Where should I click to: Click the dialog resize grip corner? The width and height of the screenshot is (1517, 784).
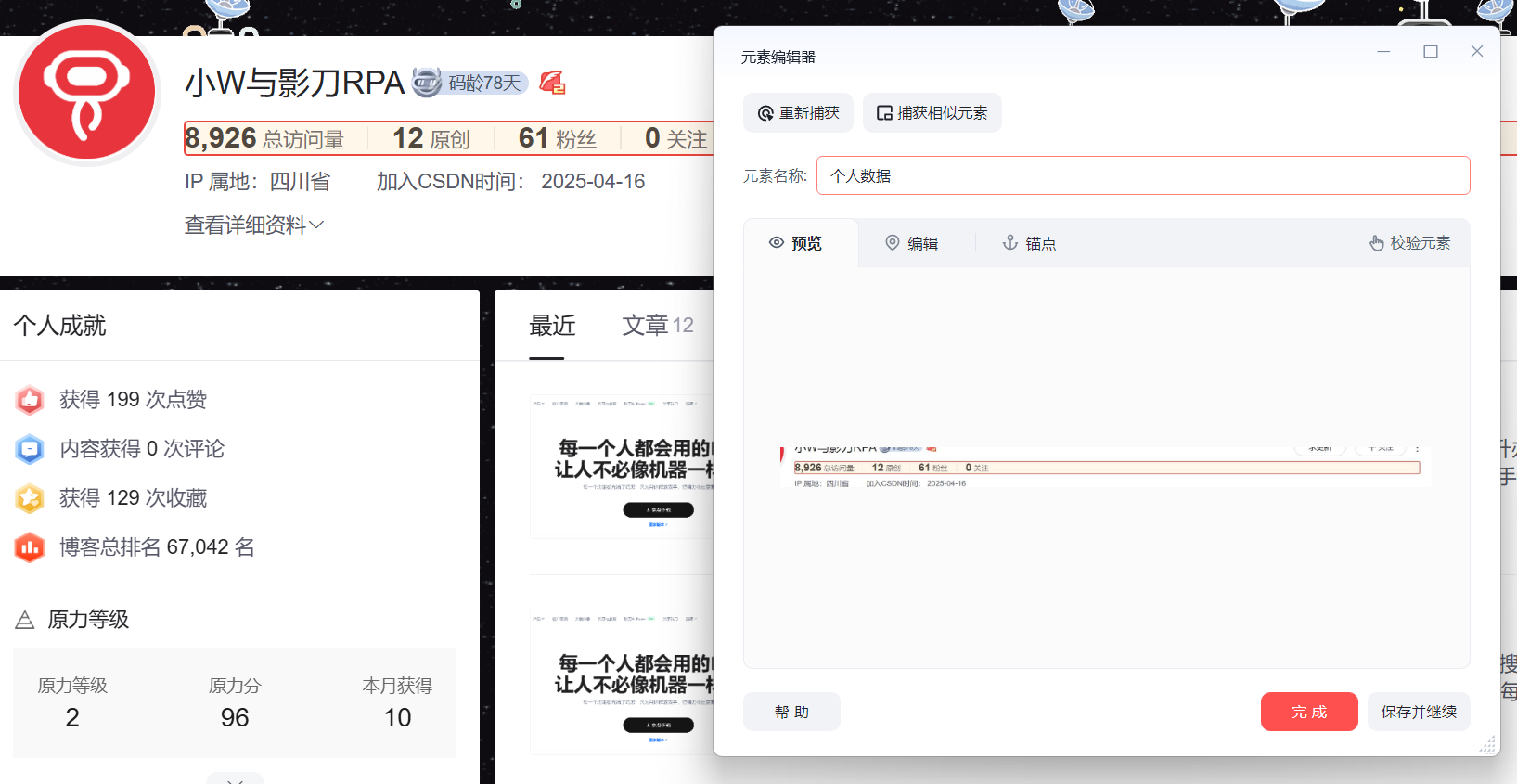coord(1488,744)
